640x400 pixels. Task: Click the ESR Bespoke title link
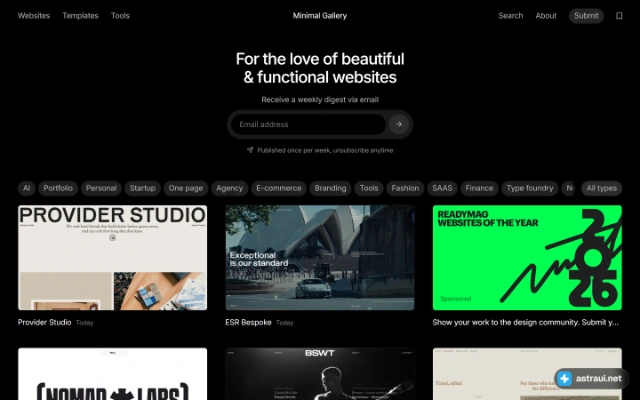[248, 322]
